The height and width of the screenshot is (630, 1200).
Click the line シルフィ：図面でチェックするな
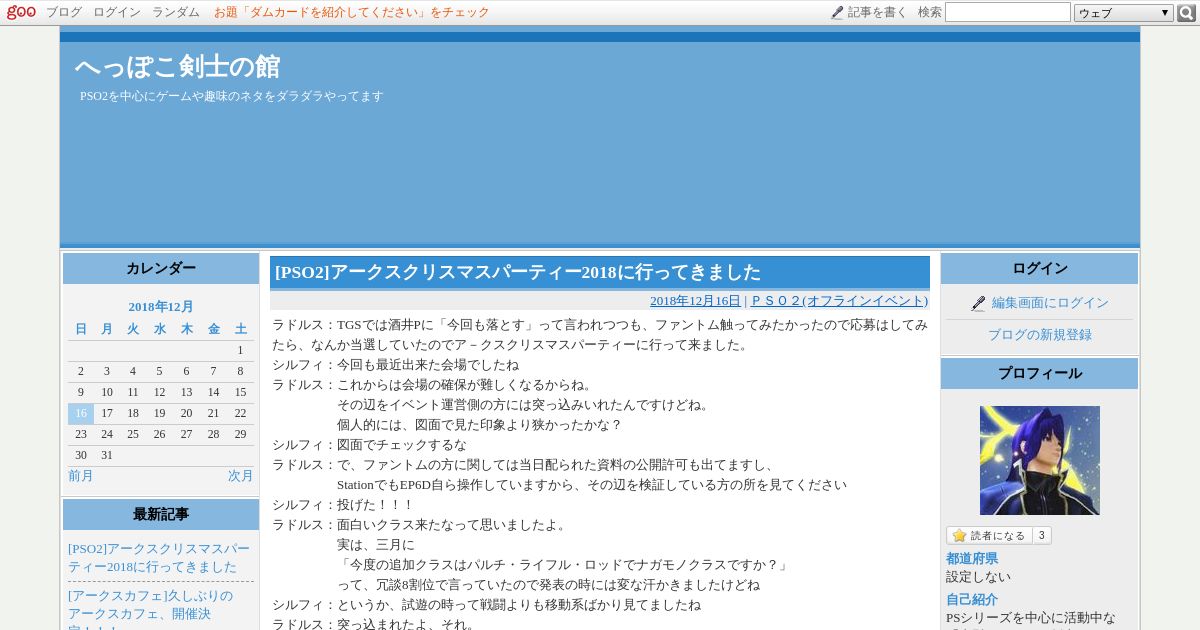[369, 445]
